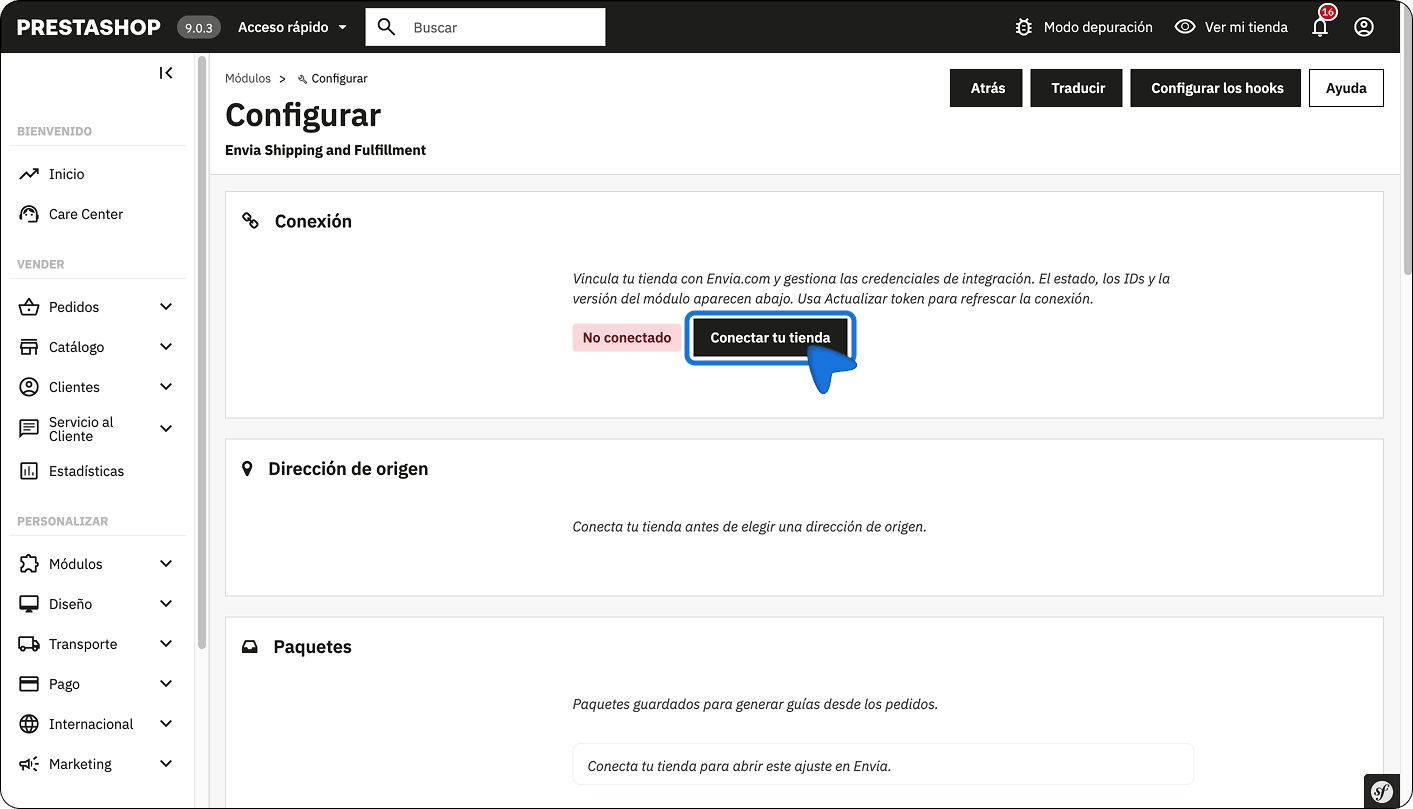Image resolution: width=1413 pixels, height=809 pixels.
Task: Expand the Pedidos menu chevron
Action: (x=166, y=307)
